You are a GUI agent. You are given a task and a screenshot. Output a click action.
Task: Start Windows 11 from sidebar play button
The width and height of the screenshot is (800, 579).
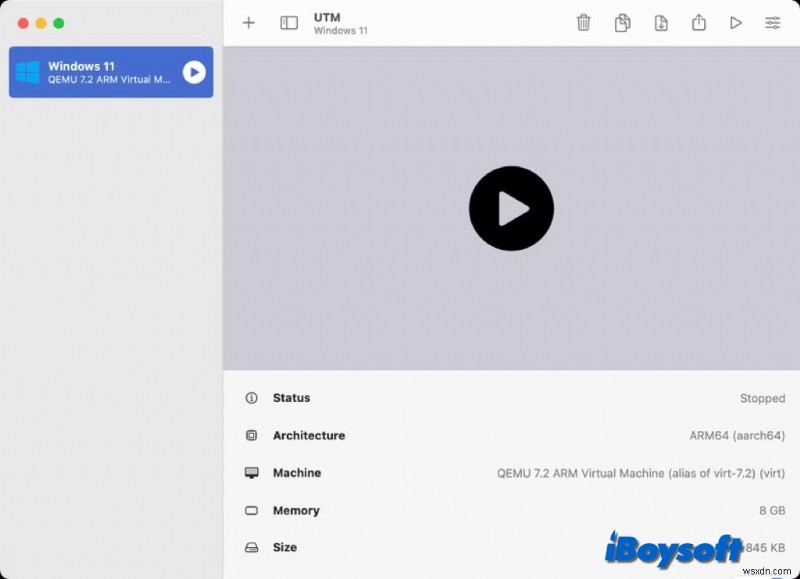[194, 72]
